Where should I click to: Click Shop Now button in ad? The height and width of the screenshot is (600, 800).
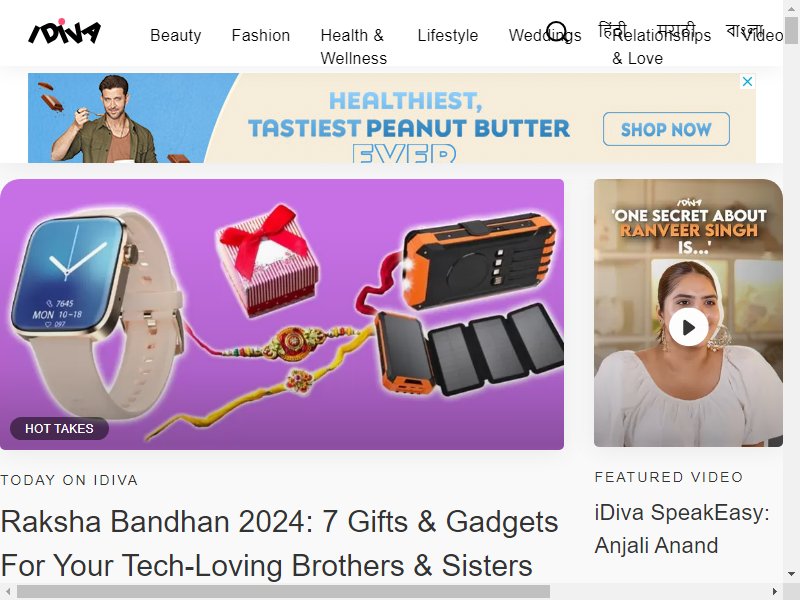(666, 129)
